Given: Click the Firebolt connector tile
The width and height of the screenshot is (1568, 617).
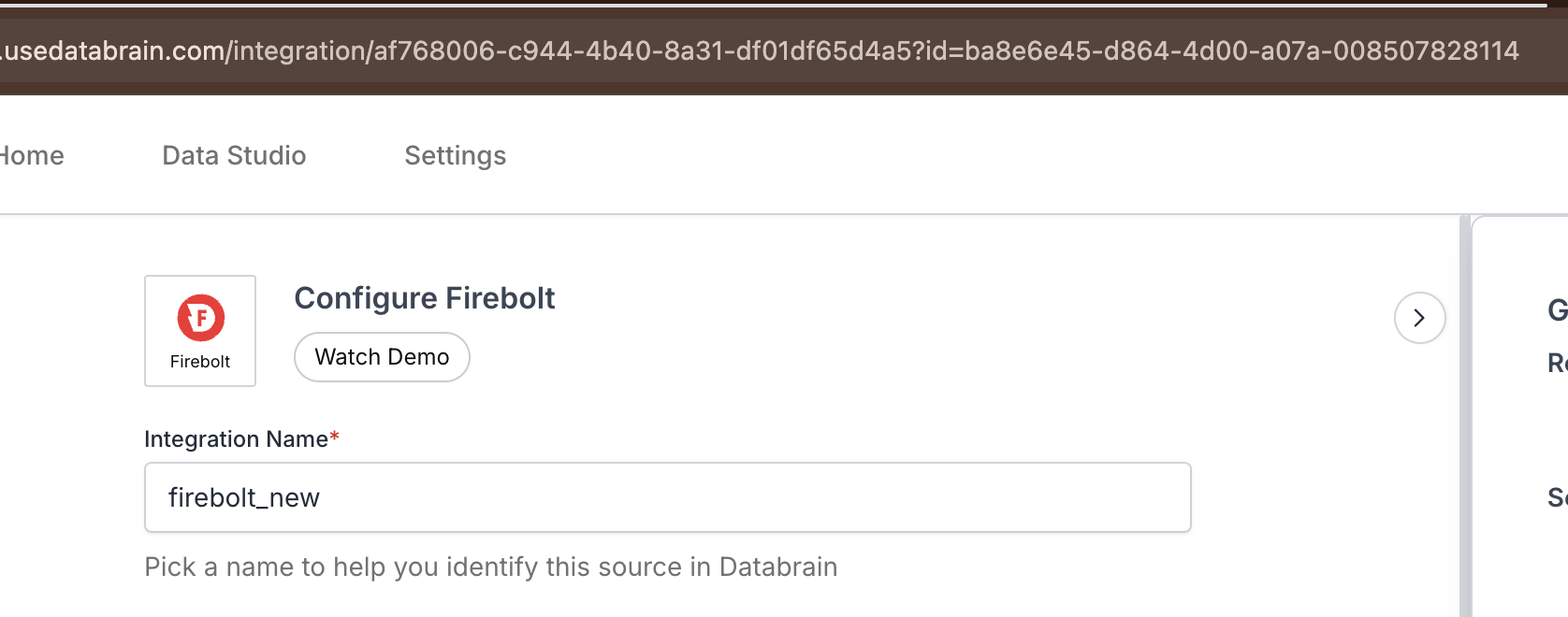Looking at the screenshot, I should tap(200, 331).
